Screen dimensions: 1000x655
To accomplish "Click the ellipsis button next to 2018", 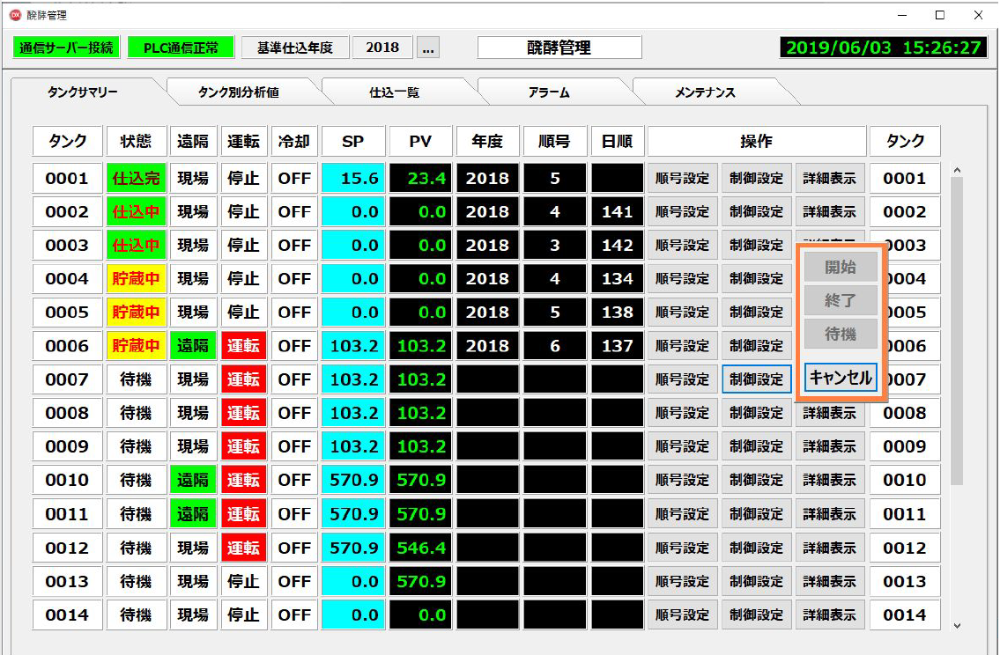I will pyautogui.click(x=428, y=48).
